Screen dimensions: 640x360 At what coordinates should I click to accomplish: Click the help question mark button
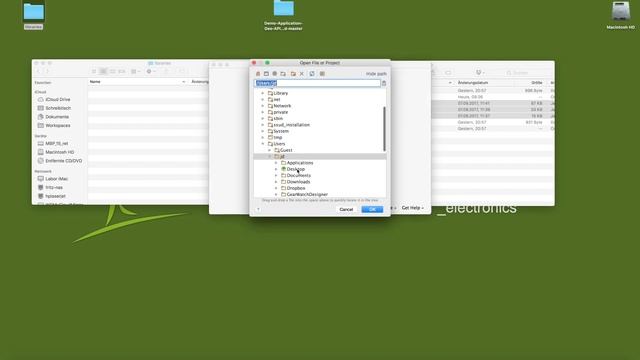coord(258,209)
